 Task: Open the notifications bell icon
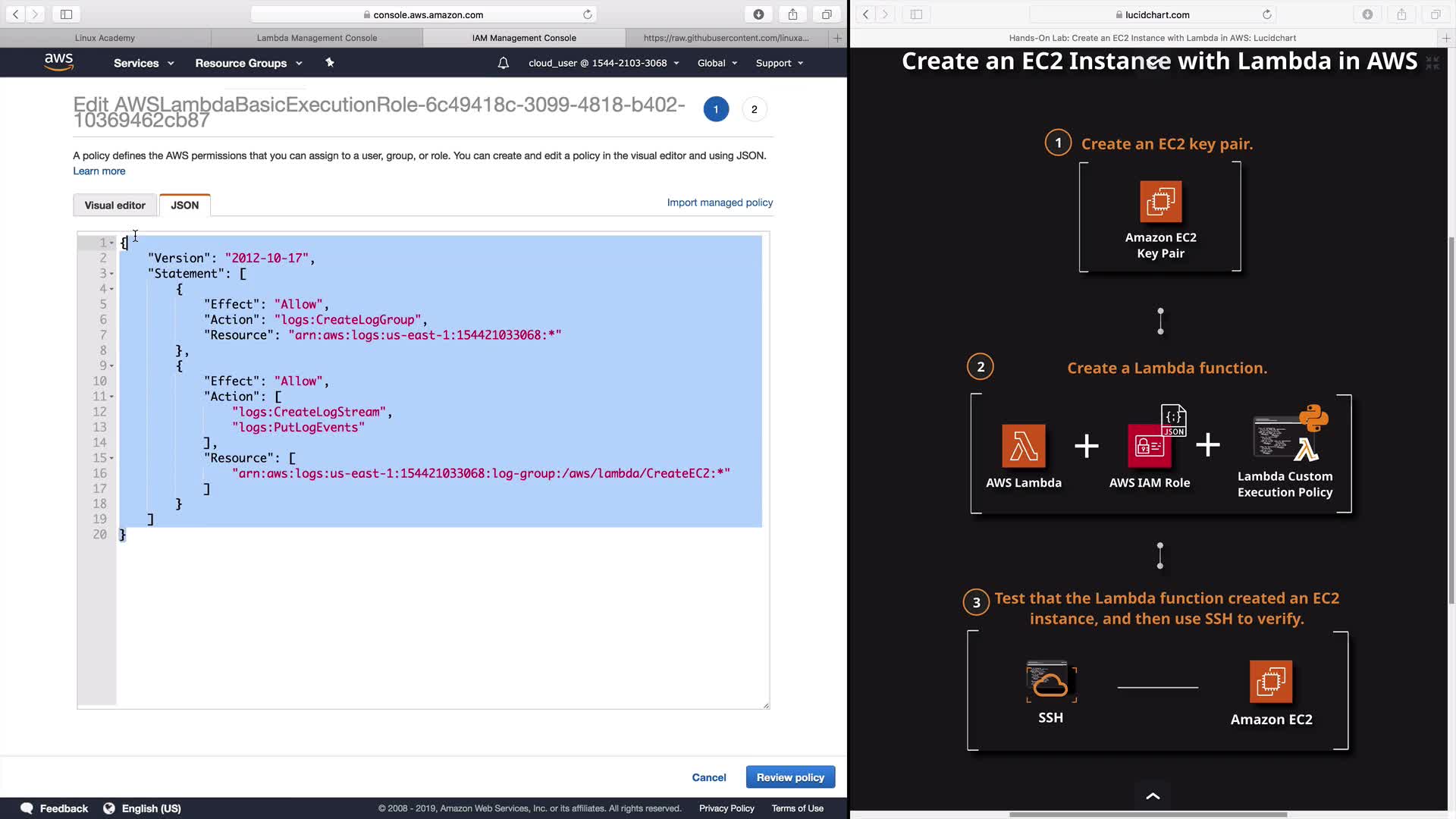[503, 63]
